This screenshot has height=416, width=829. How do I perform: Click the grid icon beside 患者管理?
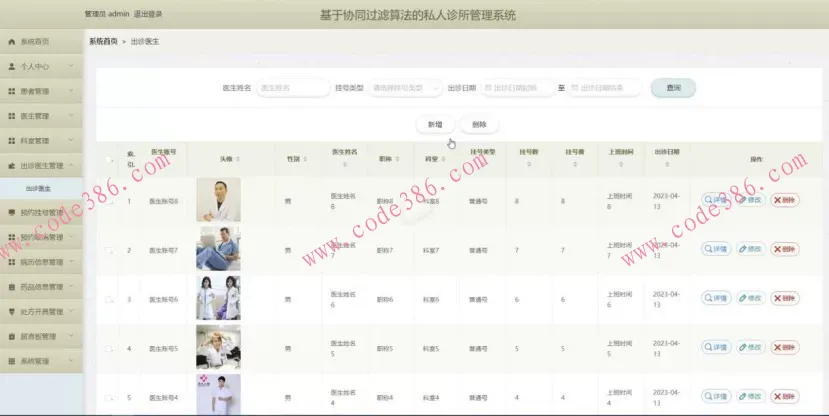click(12, 91)
